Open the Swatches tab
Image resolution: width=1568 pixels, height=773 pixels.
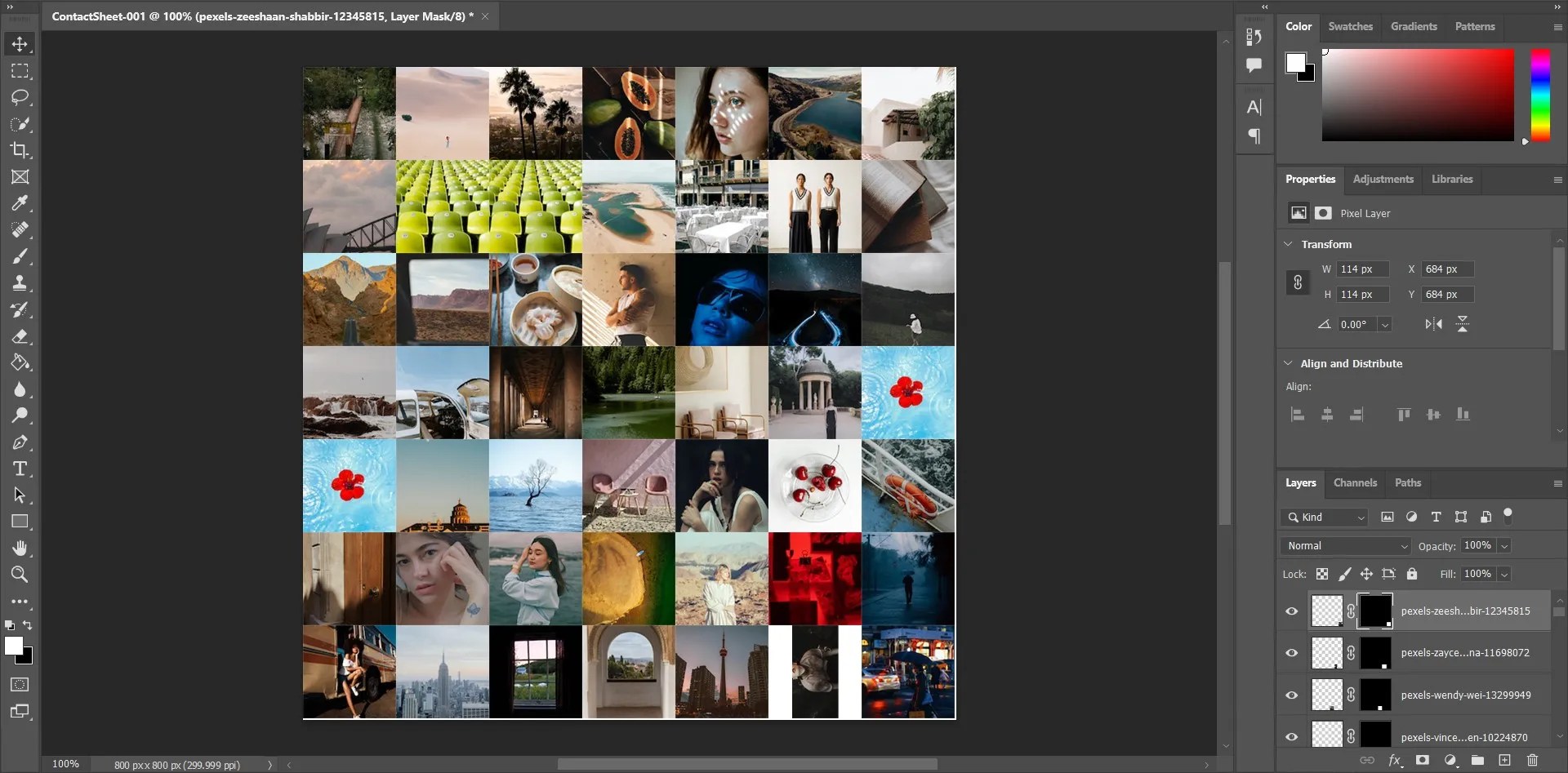pos(1349,26)
